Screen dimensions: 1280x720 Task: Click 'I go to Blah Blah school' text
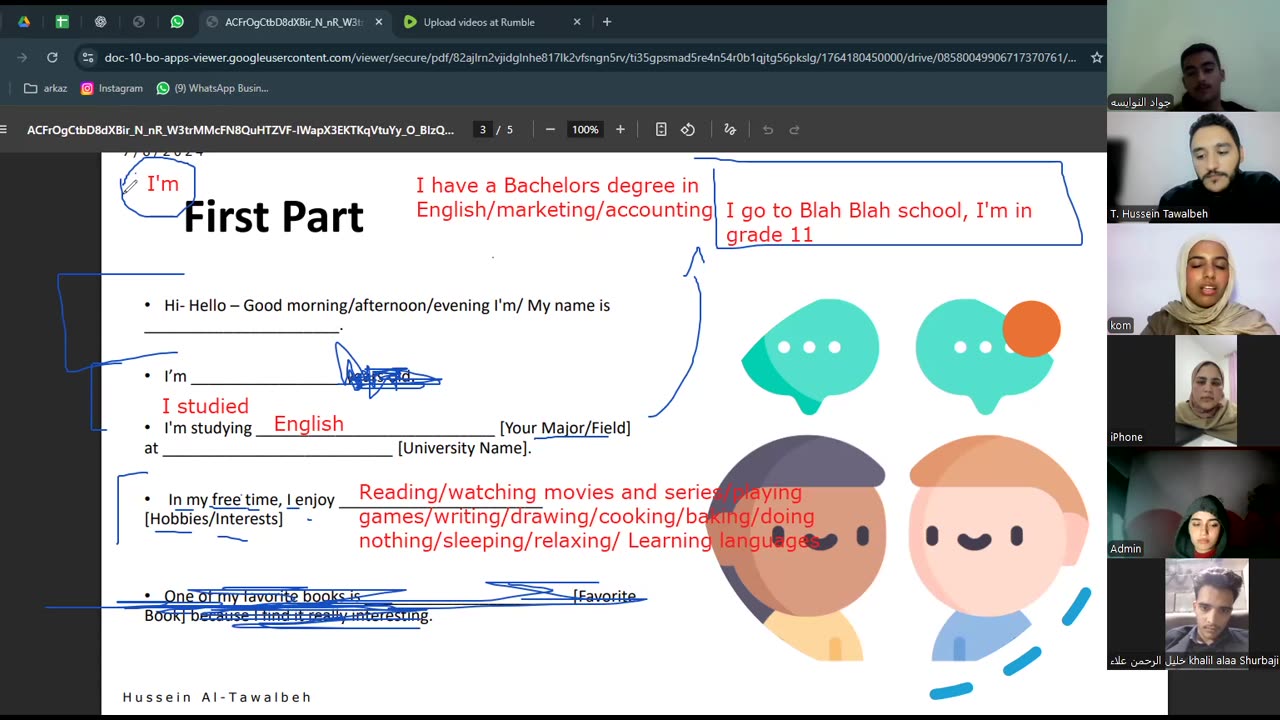[842, 210]
